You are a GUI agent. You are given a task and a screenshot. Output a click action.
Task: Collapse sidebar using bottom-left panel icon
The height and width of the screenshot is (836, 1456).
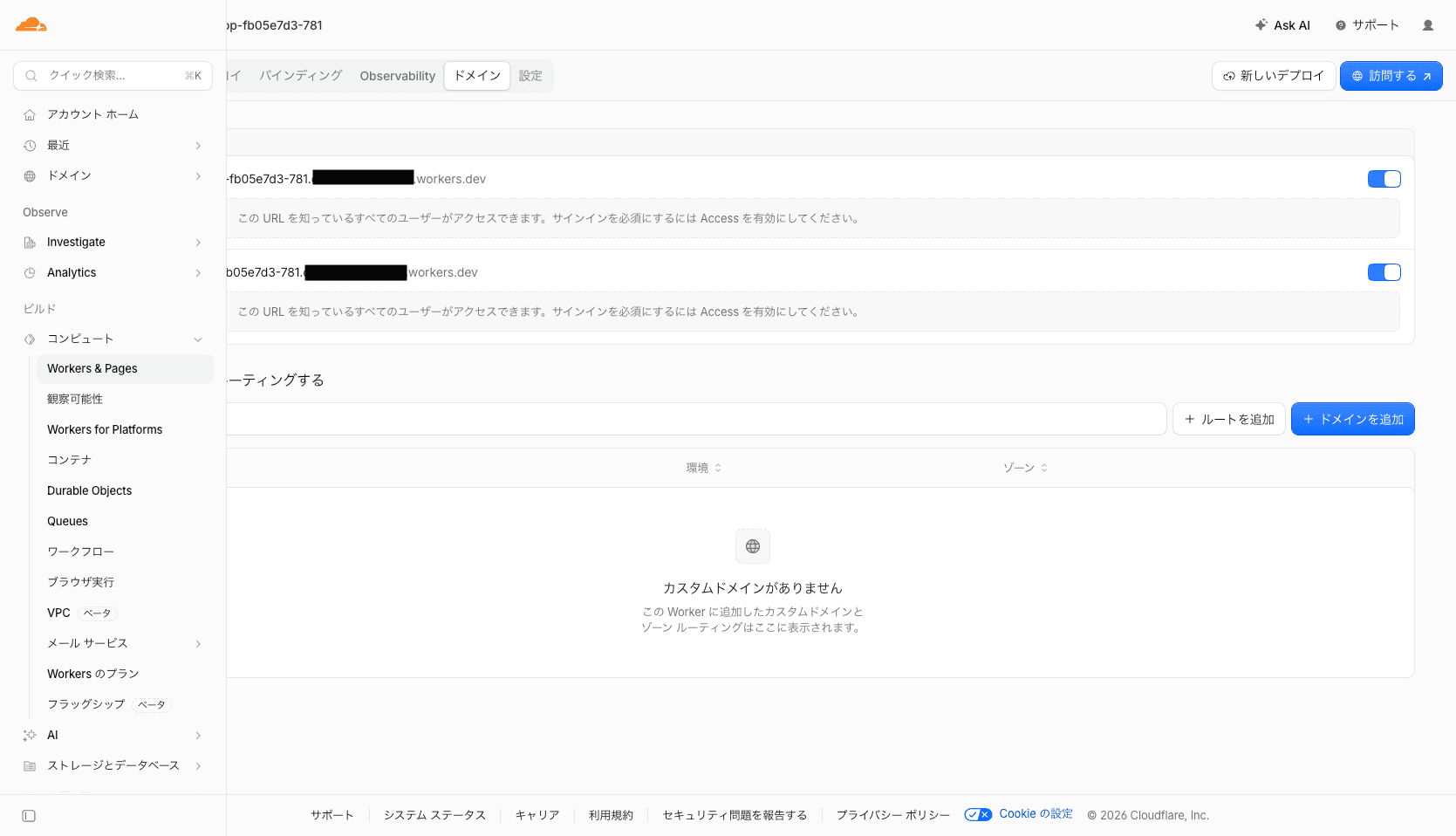coord(29,816)
